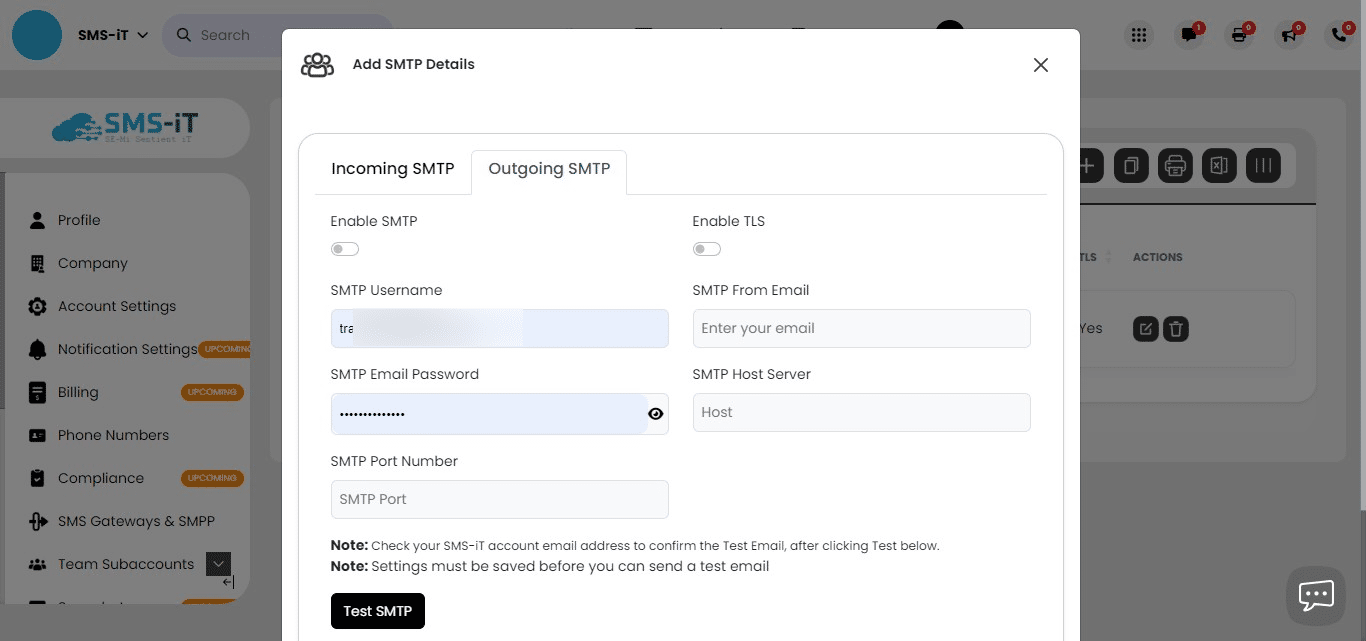Open the chat messages notification icon
The image size is (1366, 641).
click(x=1188, y=35)
